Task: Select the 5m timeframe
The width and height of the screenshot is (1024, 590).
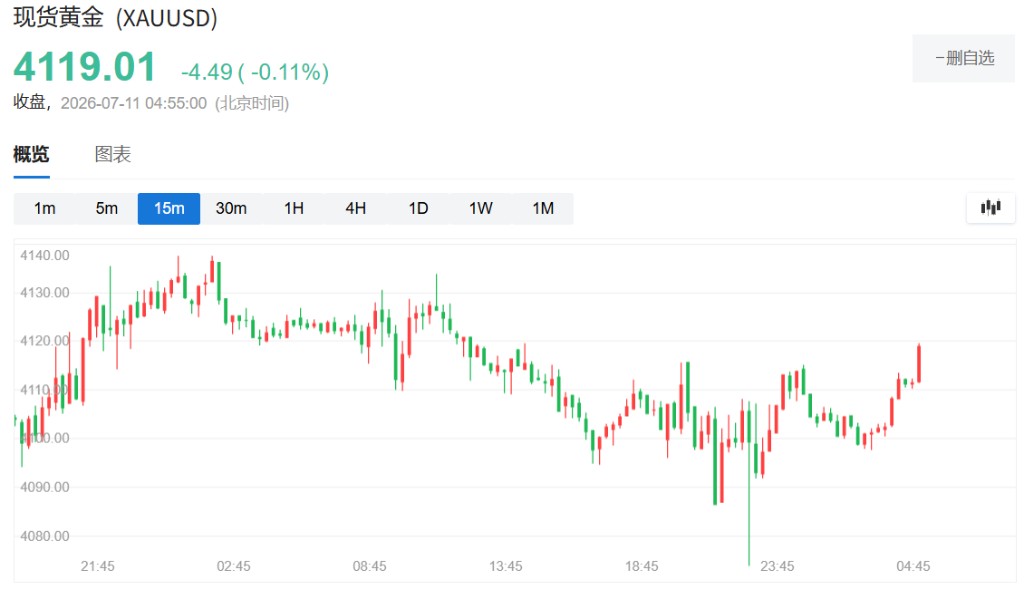Action: point(106,208)
